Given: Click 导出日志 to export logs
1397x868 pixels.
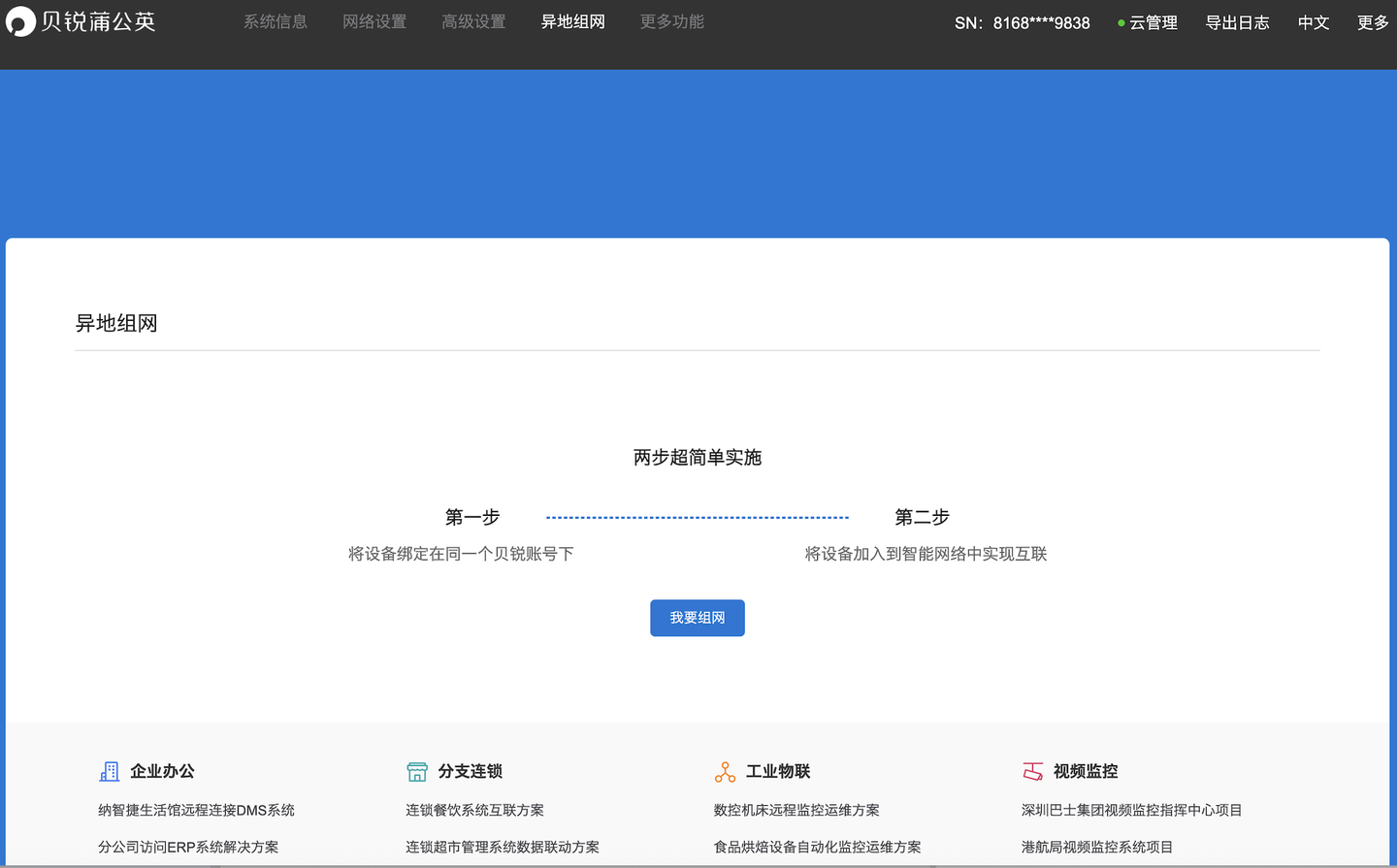Looking at the screenshot, I should point(1237,22).
